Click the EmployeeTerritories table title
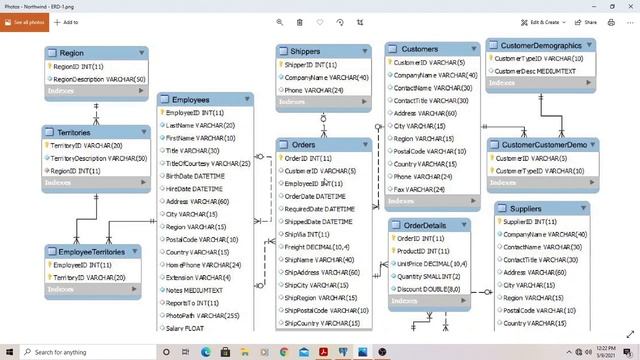 91,252
